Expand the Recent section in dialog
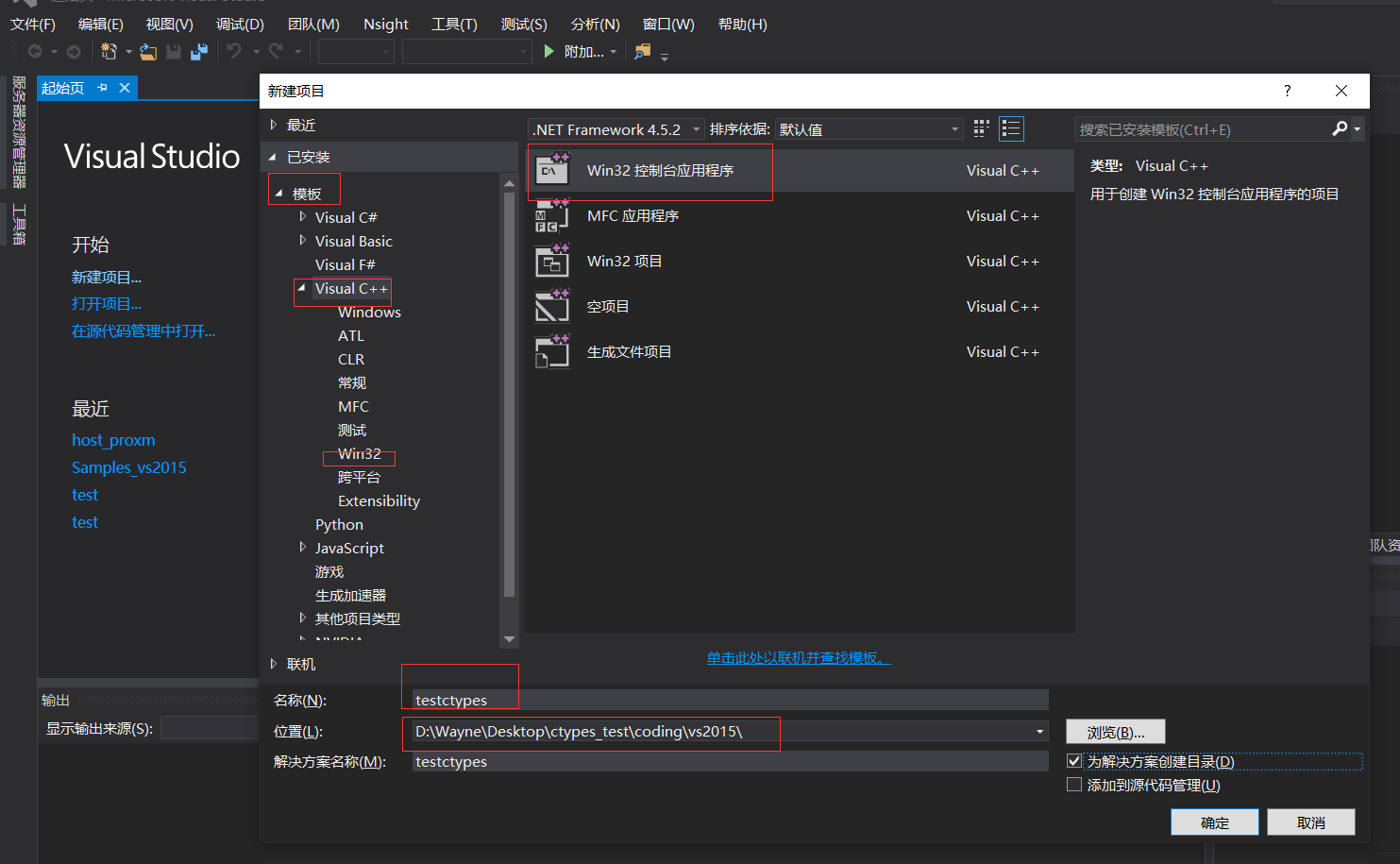The width and height of the screenshot is (1400, 864). coord(273,125)
